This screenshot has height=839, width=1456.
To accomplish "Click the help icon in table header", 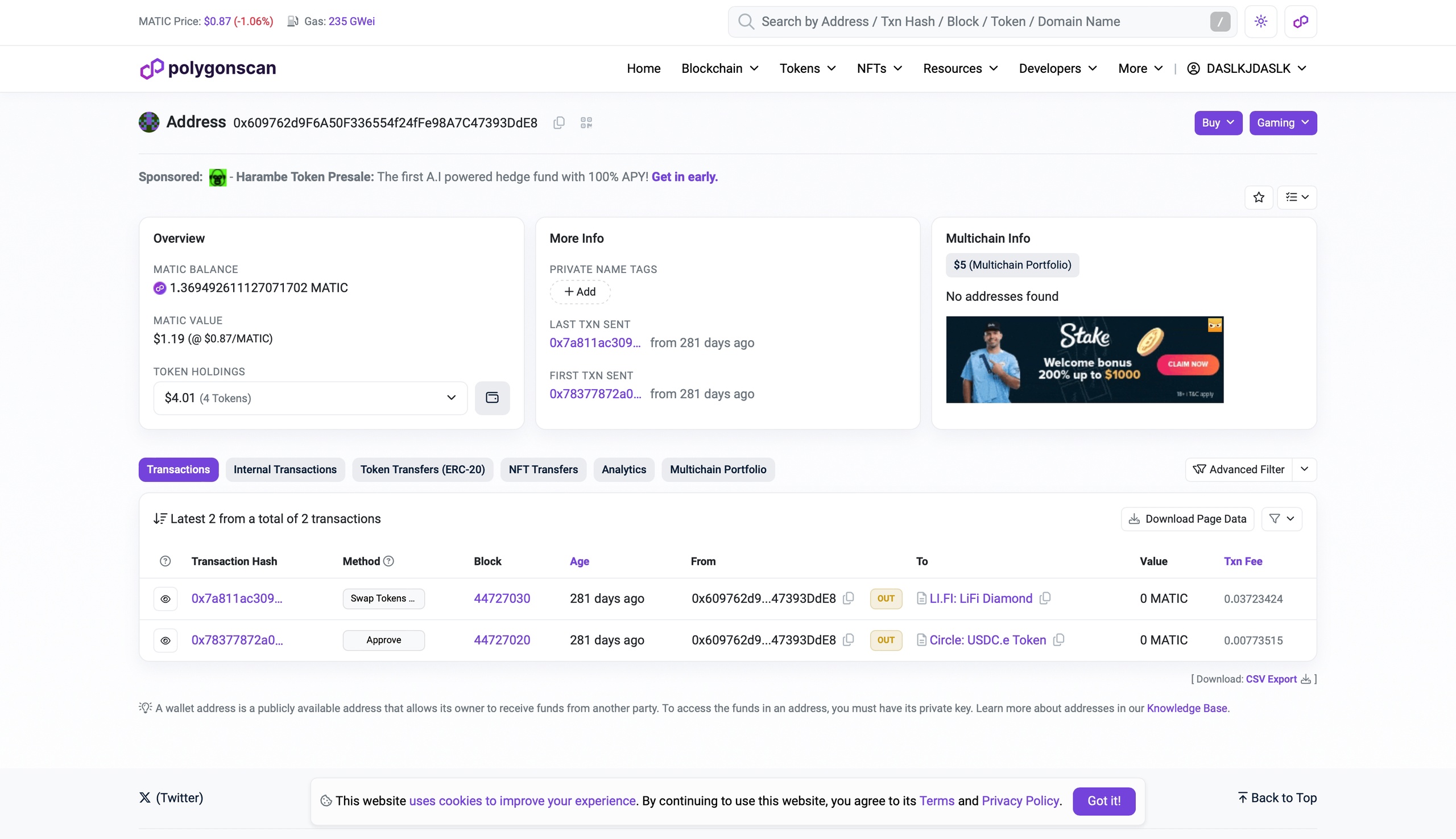I will (x=166, y=561).
